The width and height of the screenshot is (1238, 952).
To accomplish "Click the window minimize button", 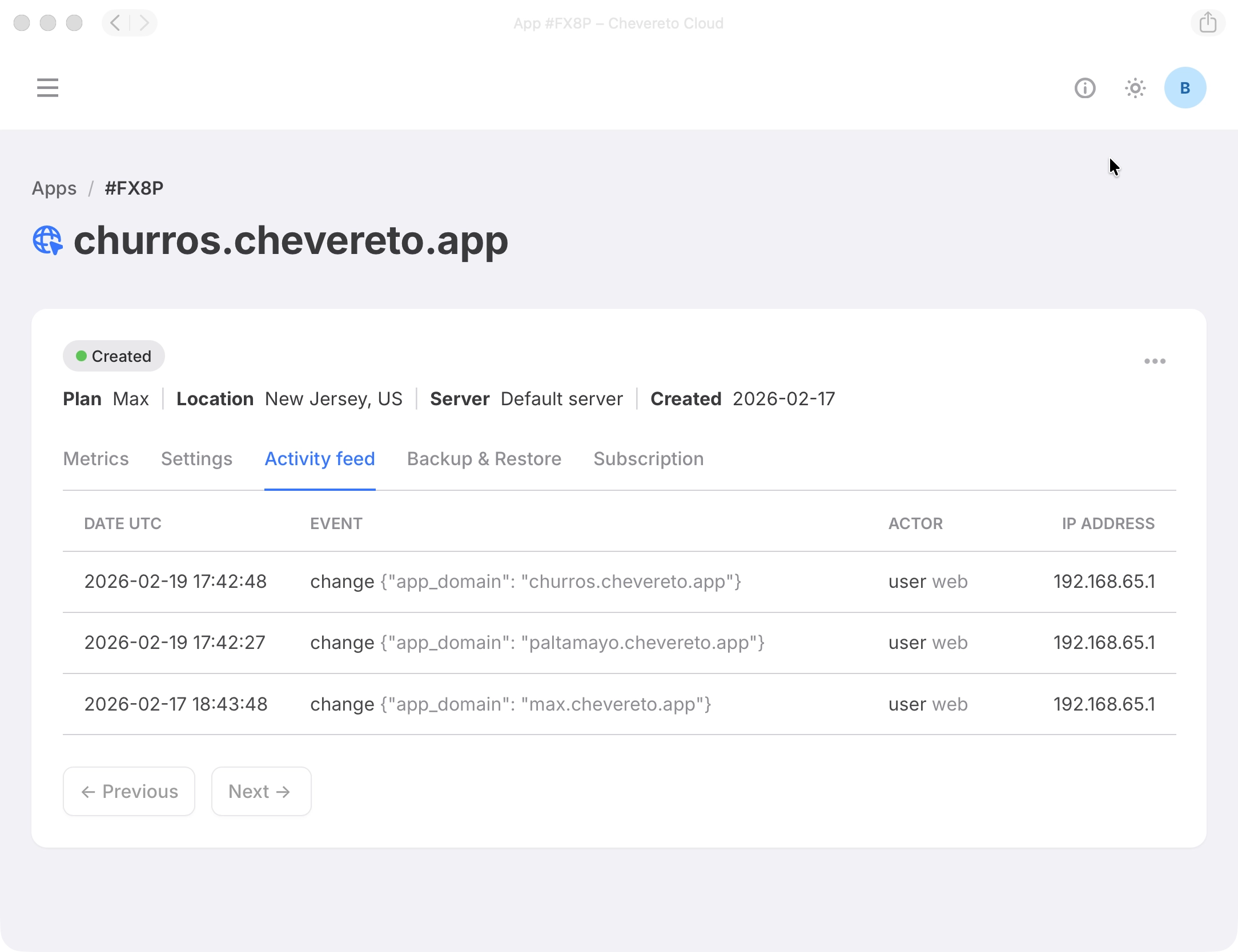I will click(x=48, y=23).
